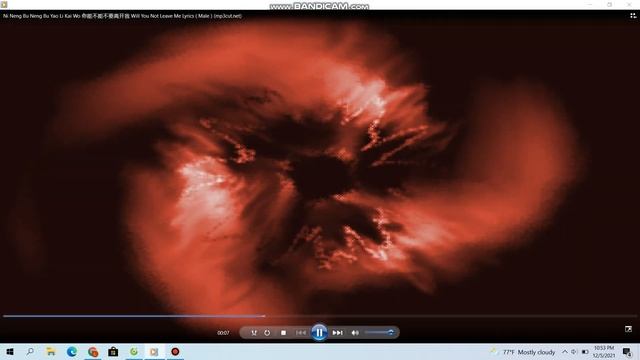Open the 77°F Mostly cloudy weather widget
The height and width of the screenshot is (360, 640).
pyautogui.click(x=523, y=352)
